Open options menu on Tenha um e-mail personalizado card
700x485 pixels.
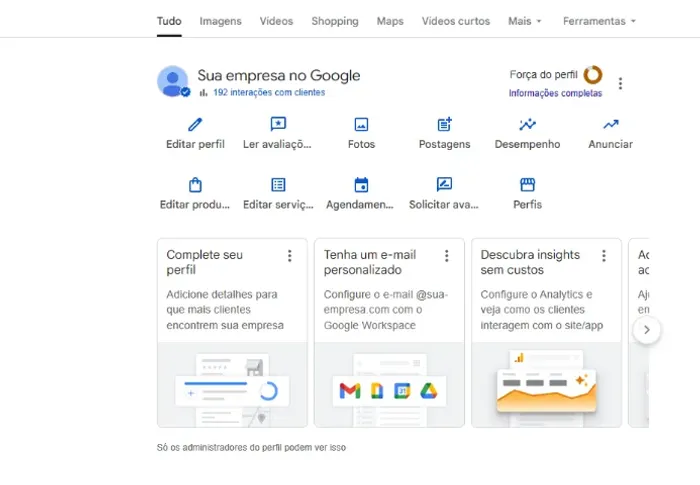tap(446, 256)
